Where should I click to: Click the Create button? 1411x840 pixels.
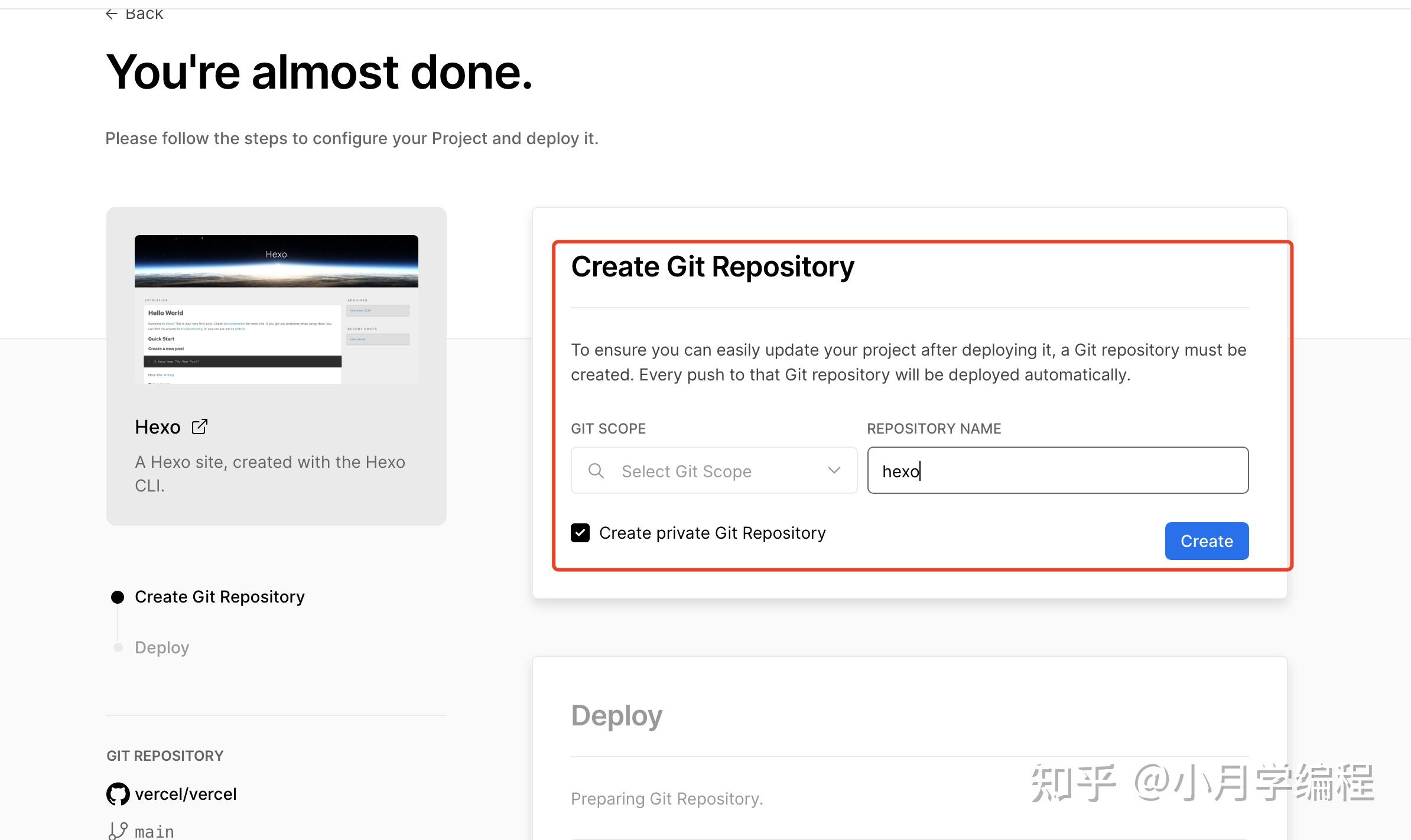1207,541
